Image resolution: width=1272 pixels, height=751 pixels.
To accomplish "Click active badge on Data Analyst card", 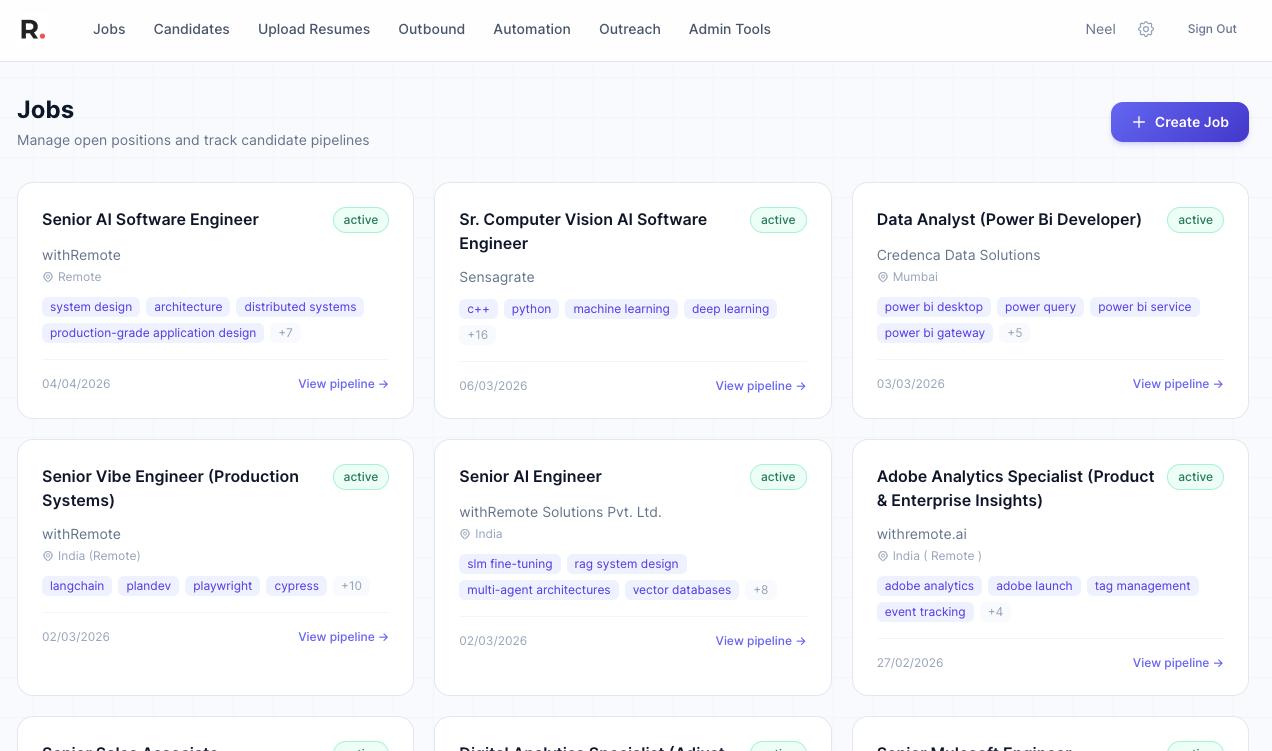I will coord(1195,220).
